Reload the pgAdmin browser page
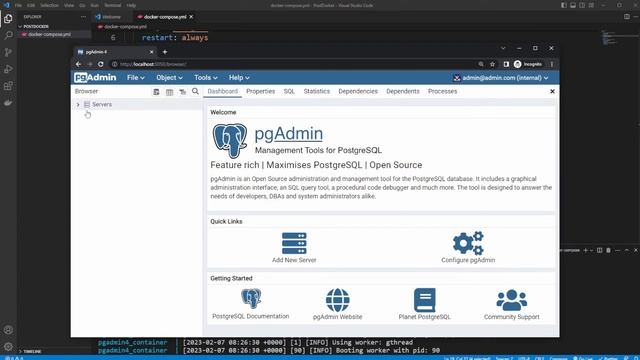640x360 pixels. tap(101, 64)
